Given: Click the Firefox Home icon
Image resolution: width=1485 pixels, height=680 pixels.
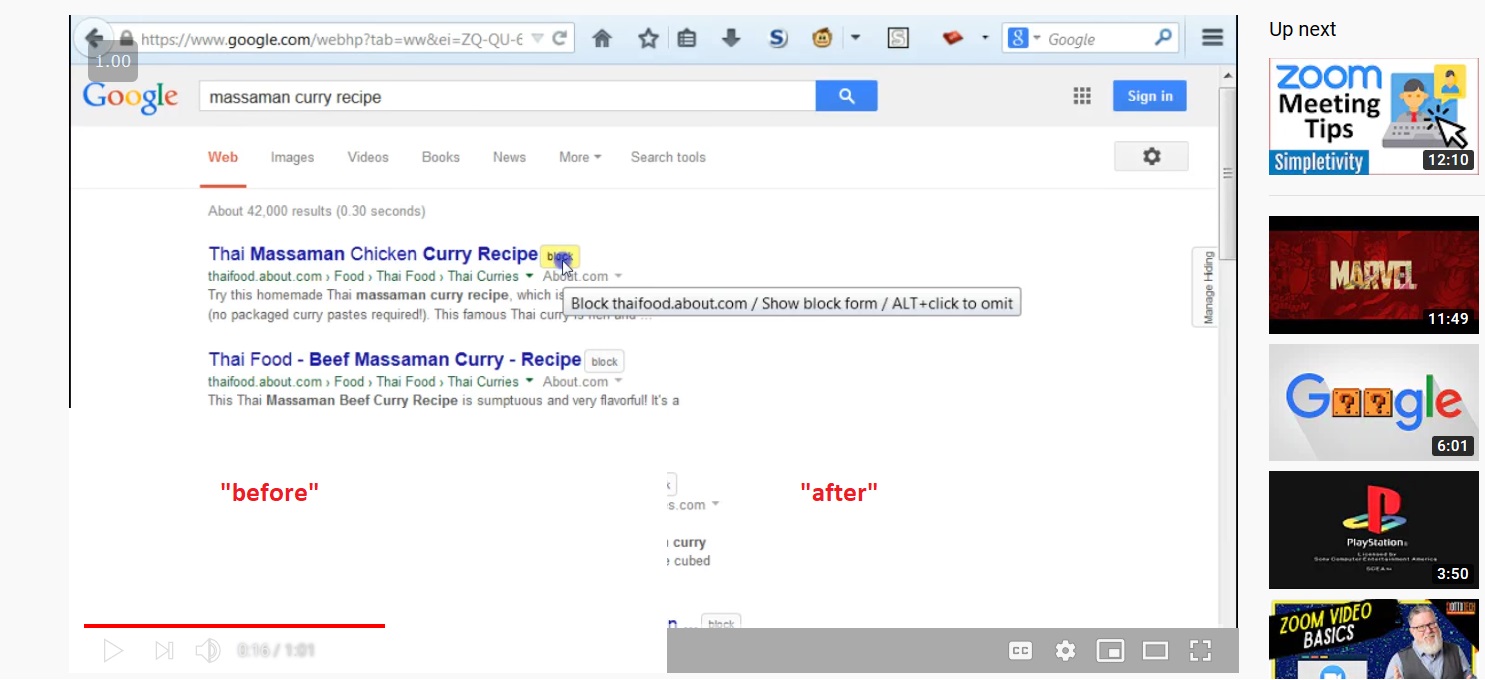Looking at the screenshot, I should pos(602,37).
